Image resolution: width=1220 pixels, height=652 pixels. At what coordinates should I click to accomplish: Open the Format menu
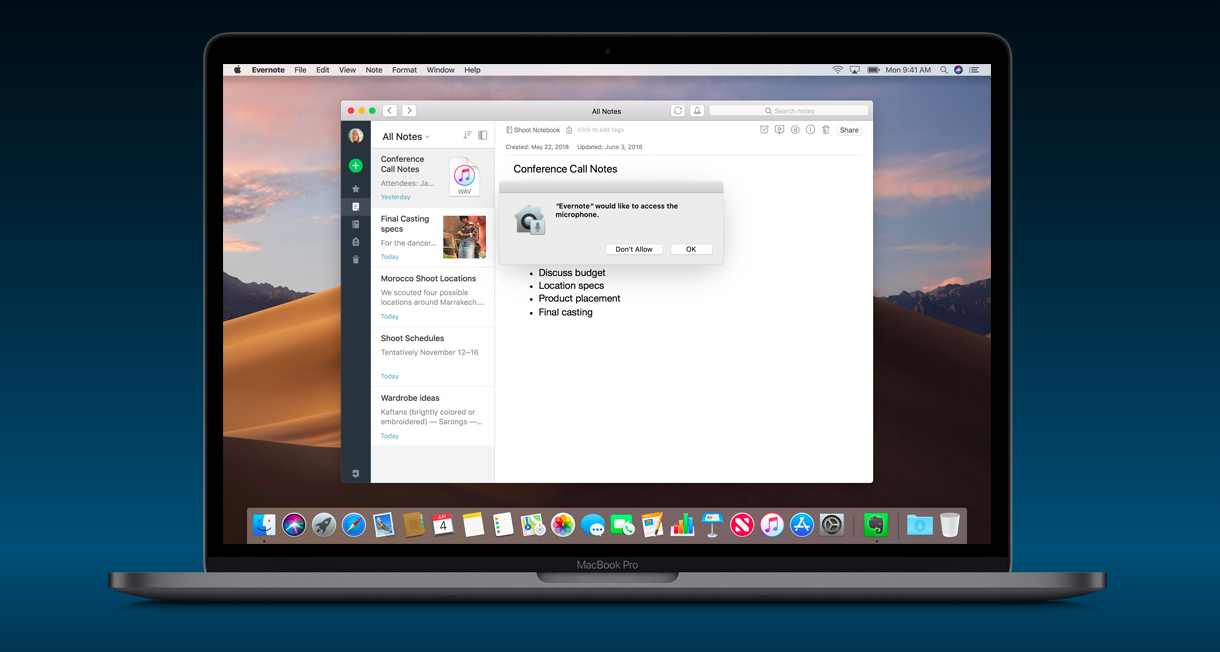(404, 70)
